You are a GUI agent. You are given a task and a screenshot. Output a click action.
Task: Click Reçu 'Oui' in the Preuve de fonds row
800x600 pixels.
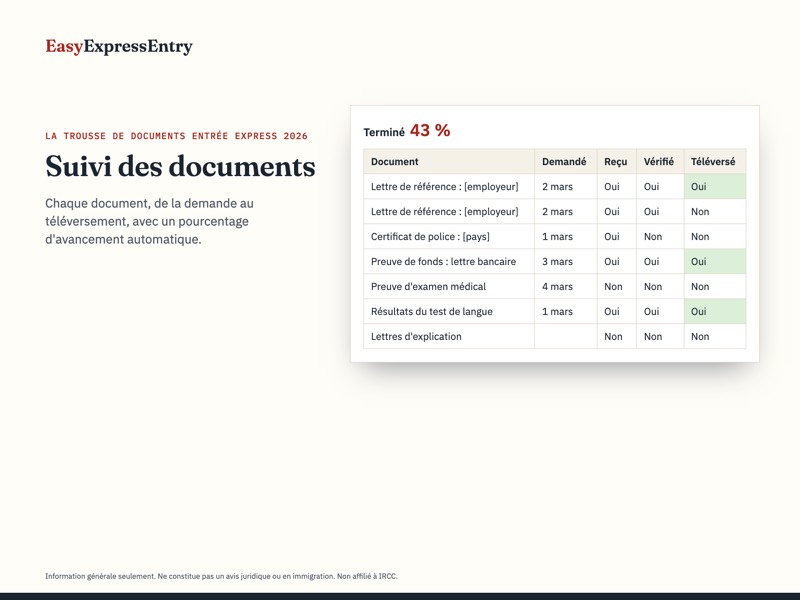point(617,261)
